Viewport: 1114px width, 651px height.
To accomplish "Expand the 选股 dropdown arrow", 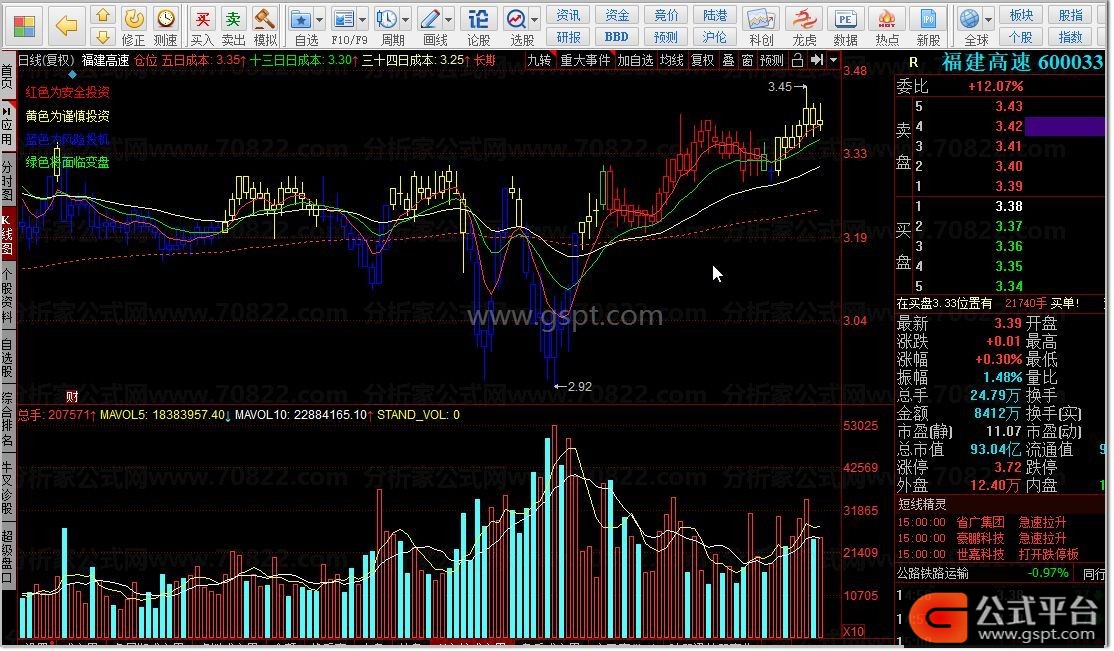I will [534, 20].
